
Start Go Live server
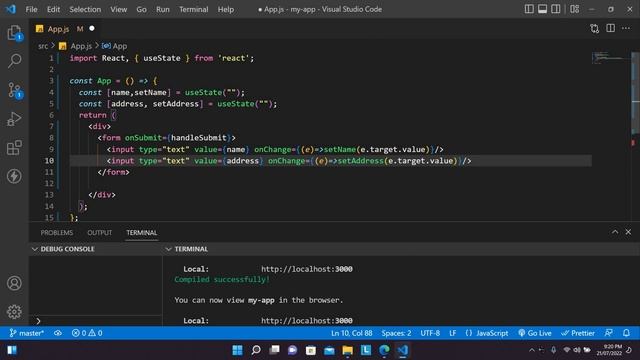535,333
